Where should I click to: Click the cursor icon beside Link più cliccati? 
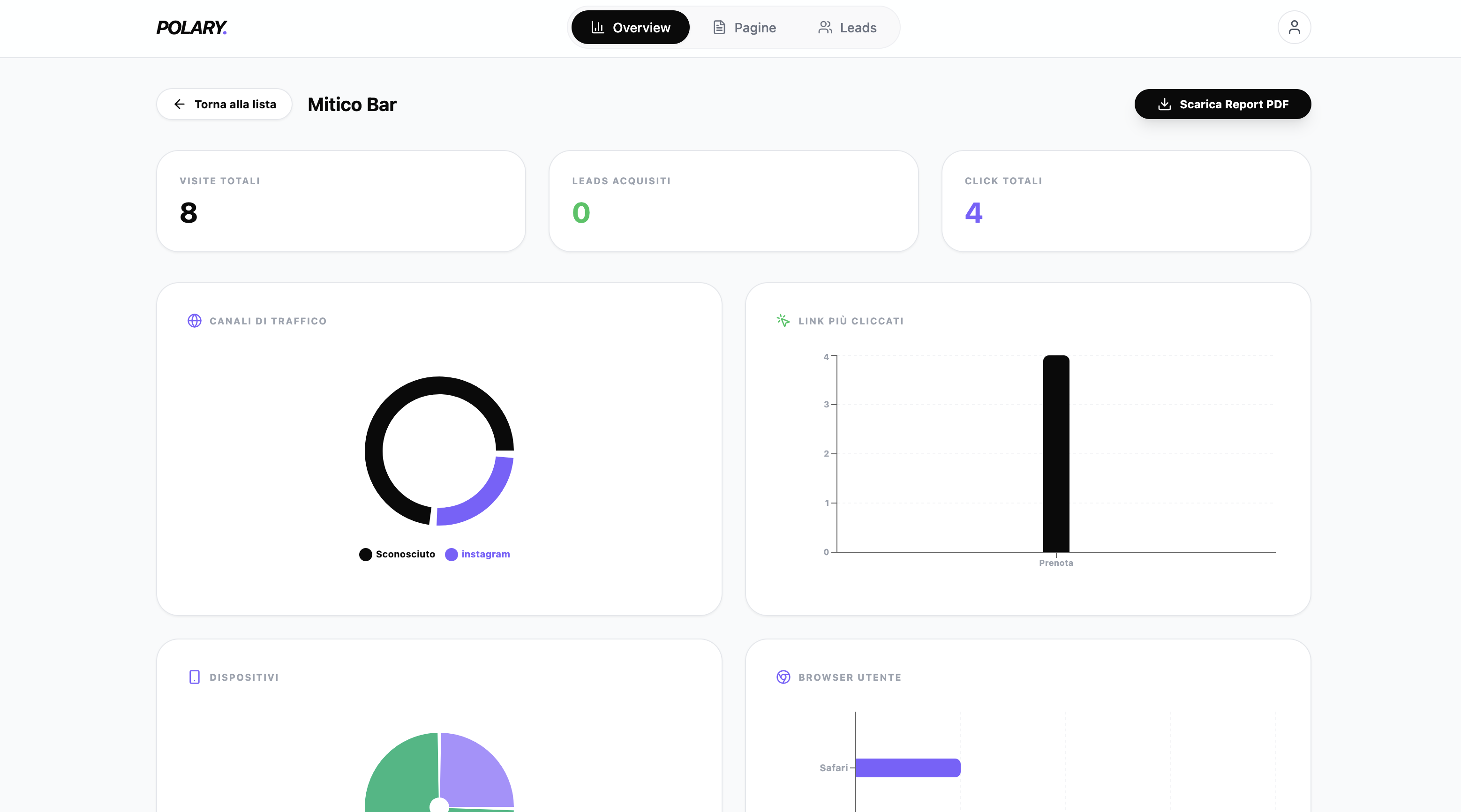pos(783,320)
